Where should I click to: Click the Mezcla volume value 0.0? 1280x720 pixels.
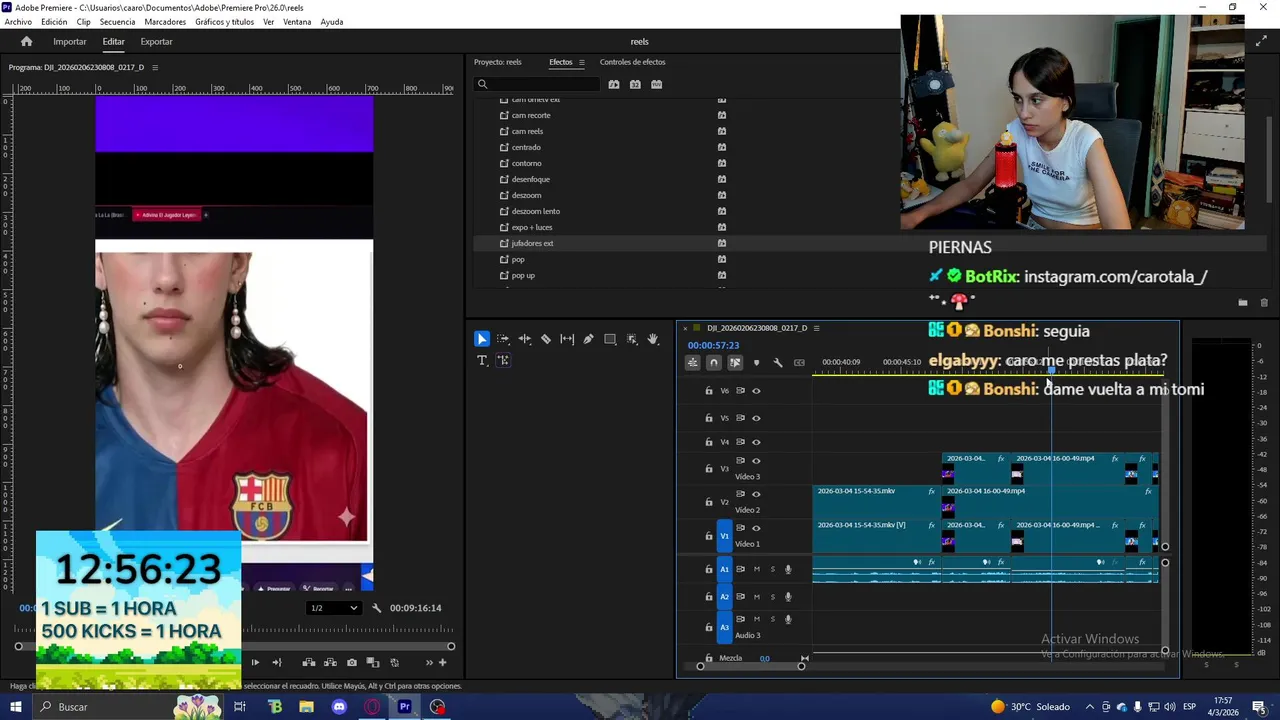764,658
